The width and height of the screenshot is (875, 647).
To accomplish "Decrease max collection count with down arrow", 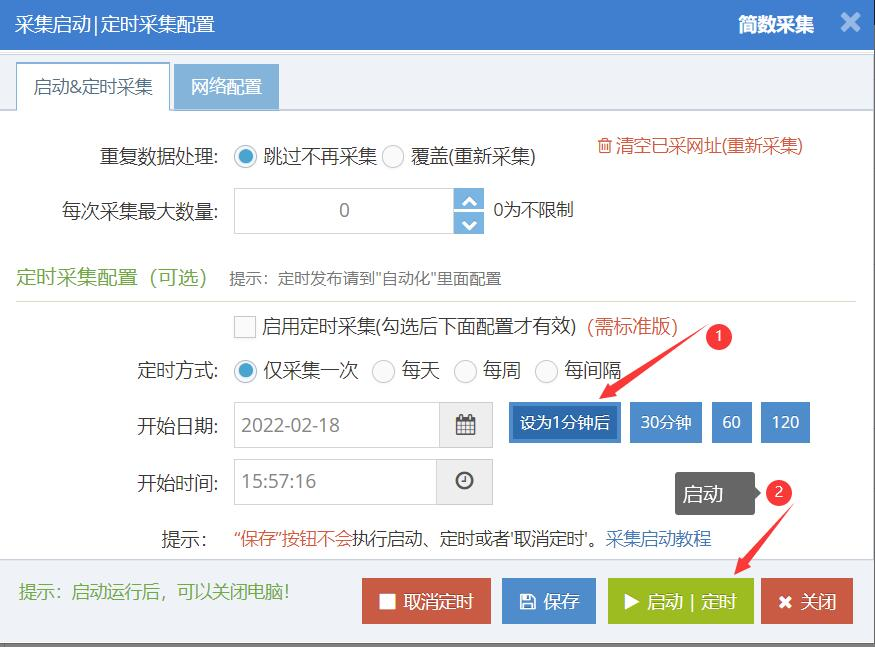I will (468, 223).
